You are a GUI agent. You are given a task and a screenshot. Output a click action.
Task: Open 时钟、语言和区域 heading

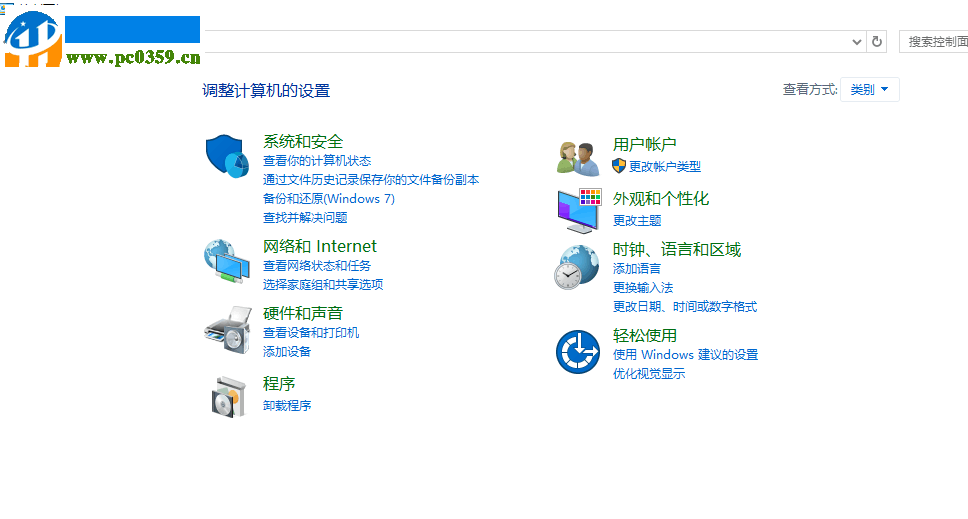pos(676,249)
